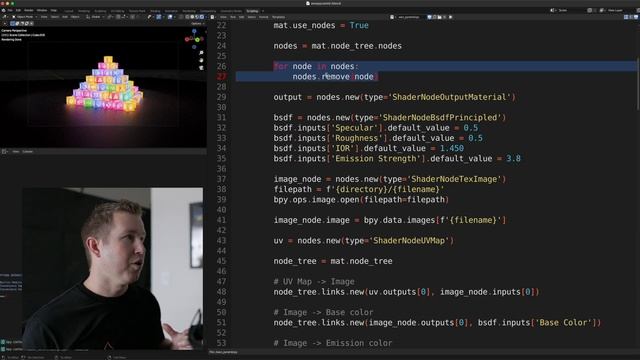
Task: Open the File menu
Action: coord(10,10)
